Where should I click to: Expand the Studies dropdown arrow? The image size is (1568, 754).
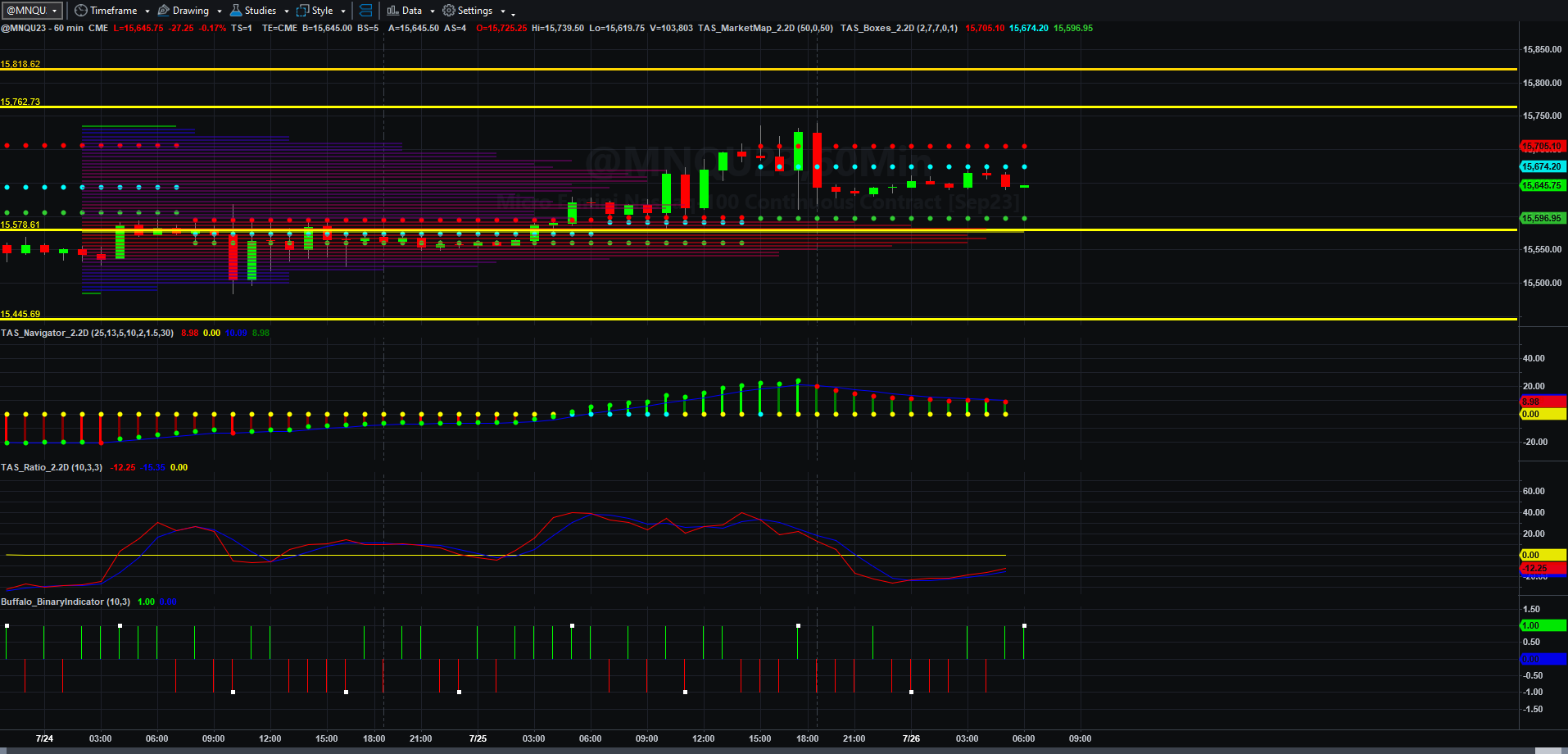286,11
